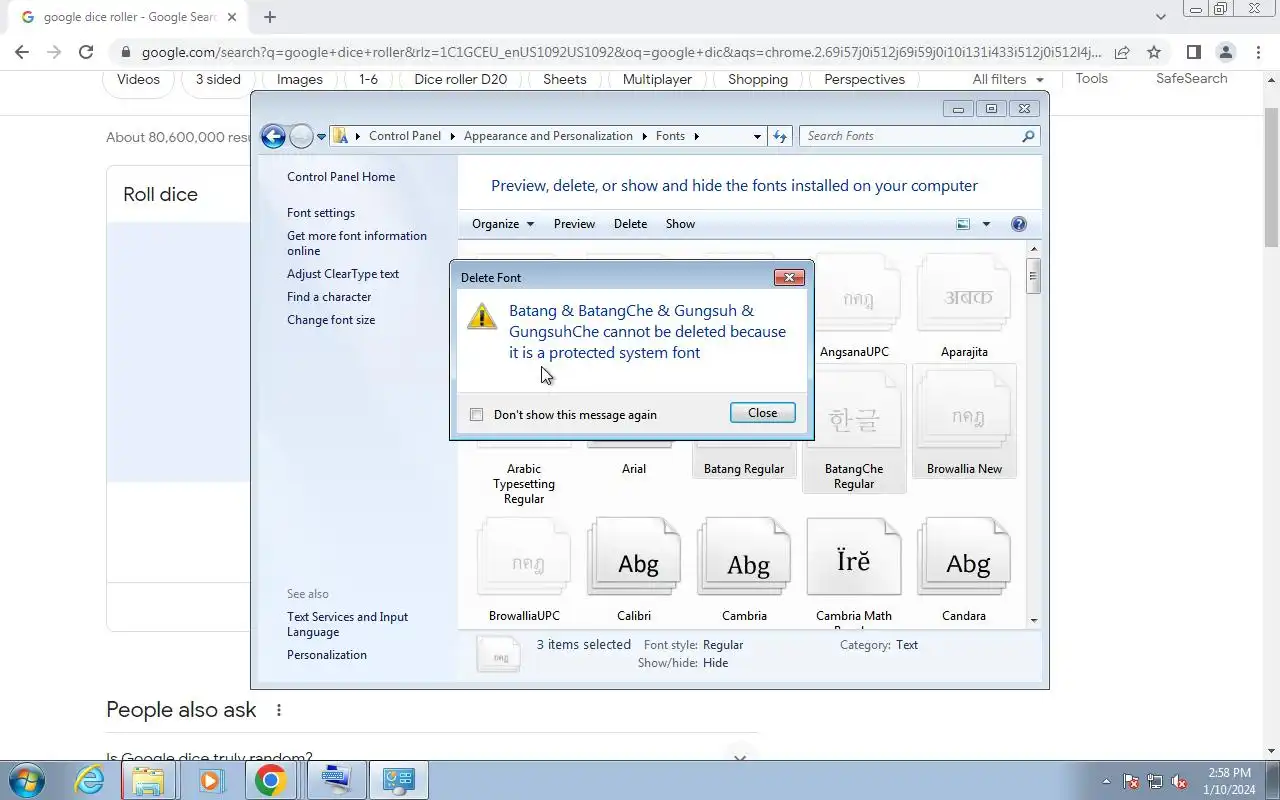Refresh the Fonts folder address bar
This screenshot has width=1280, height=800.
(x=780, y=136)
